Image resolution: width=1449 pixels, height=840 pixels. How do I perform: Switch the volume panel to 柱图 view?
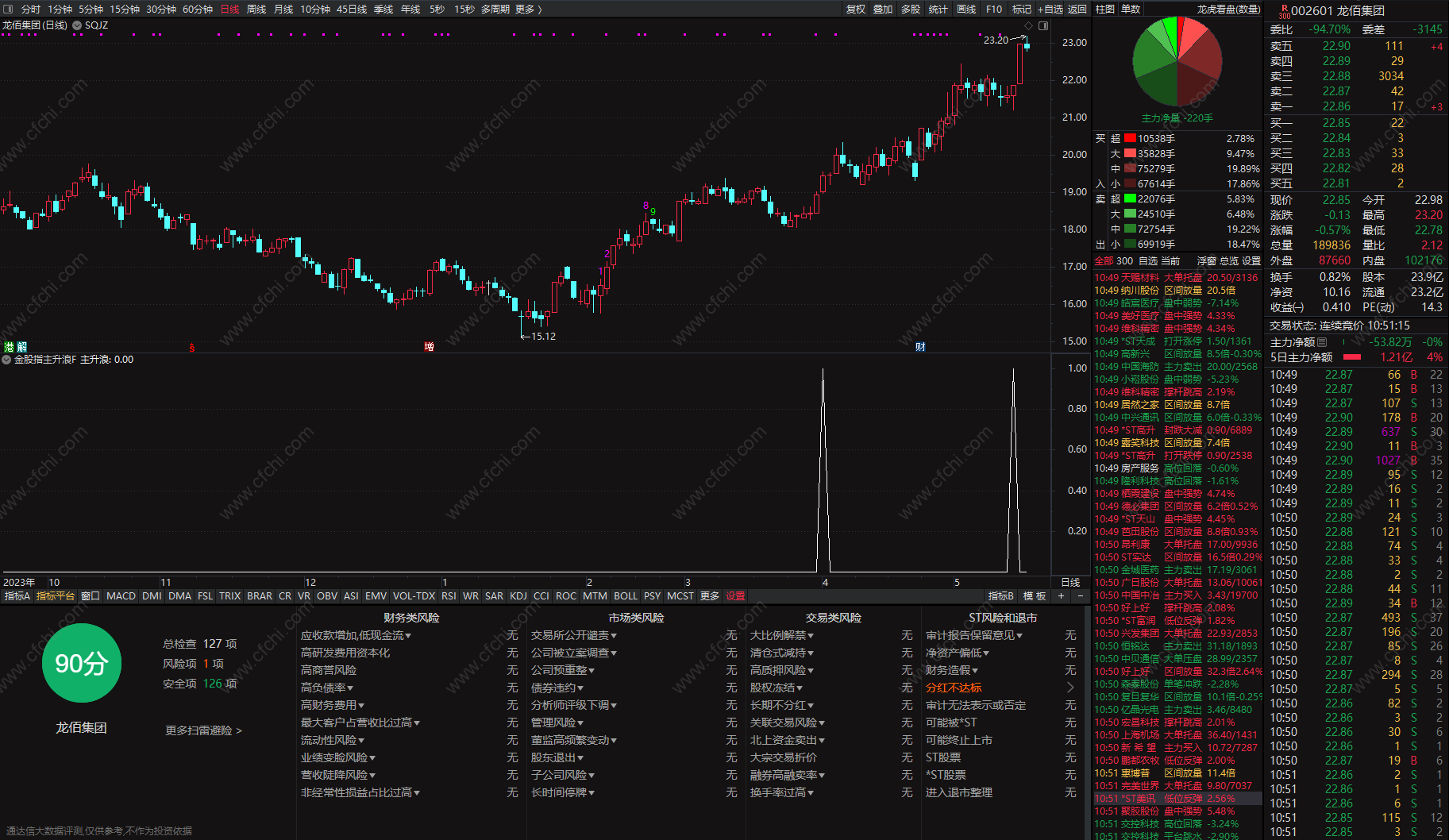pyautogui.click(x=1104, y=9)
